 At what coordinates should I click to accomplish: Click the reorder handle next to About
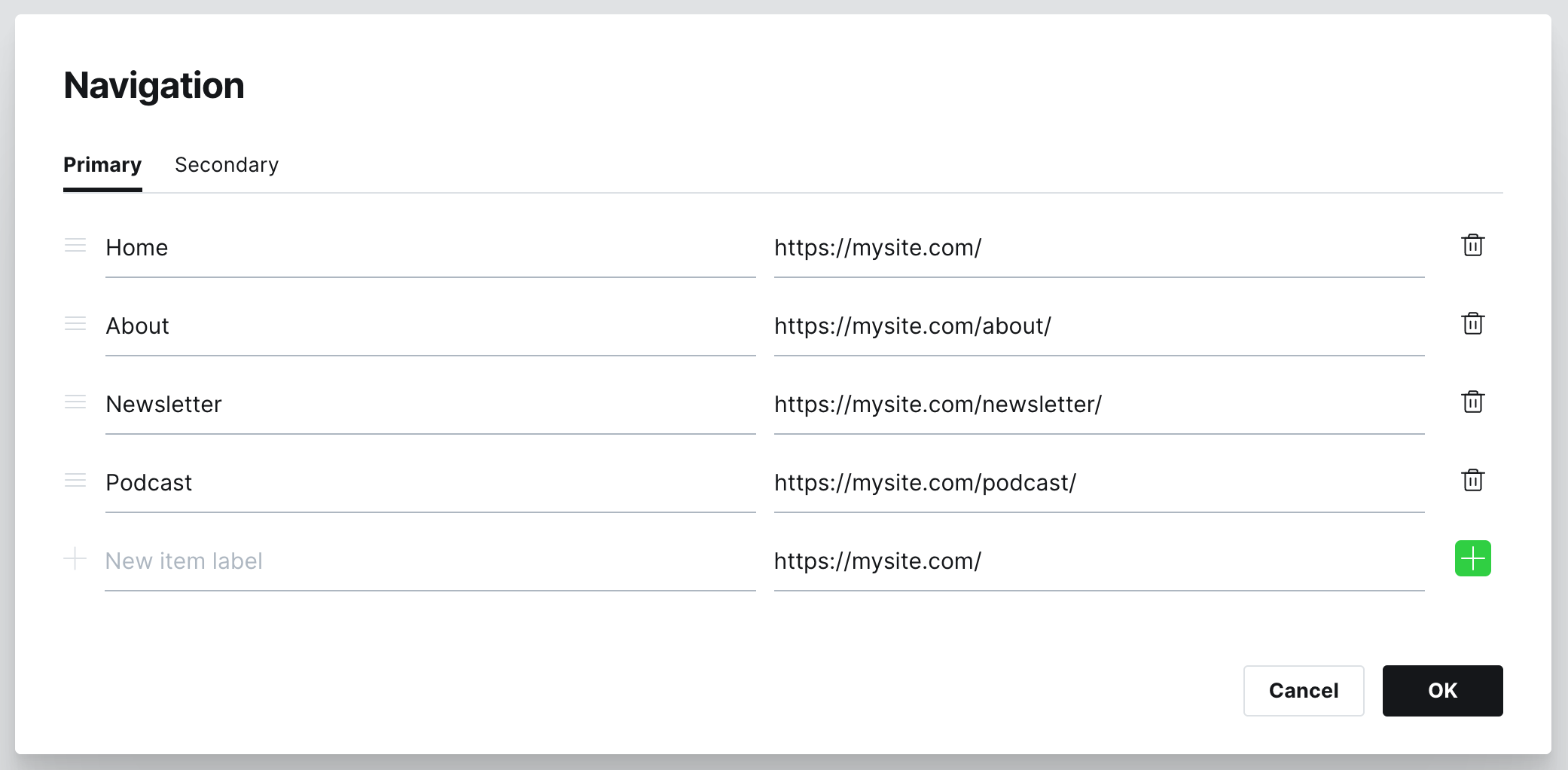[x=75, y=324]
